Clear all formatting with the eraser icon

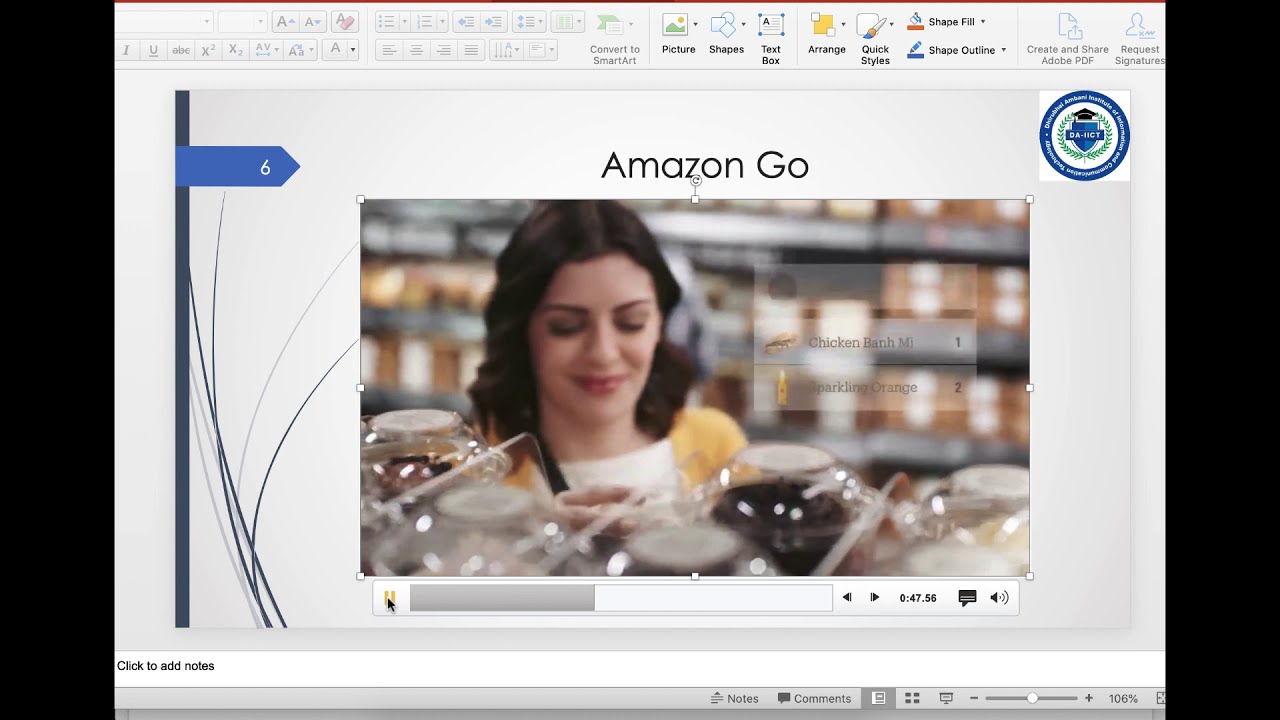344,21
